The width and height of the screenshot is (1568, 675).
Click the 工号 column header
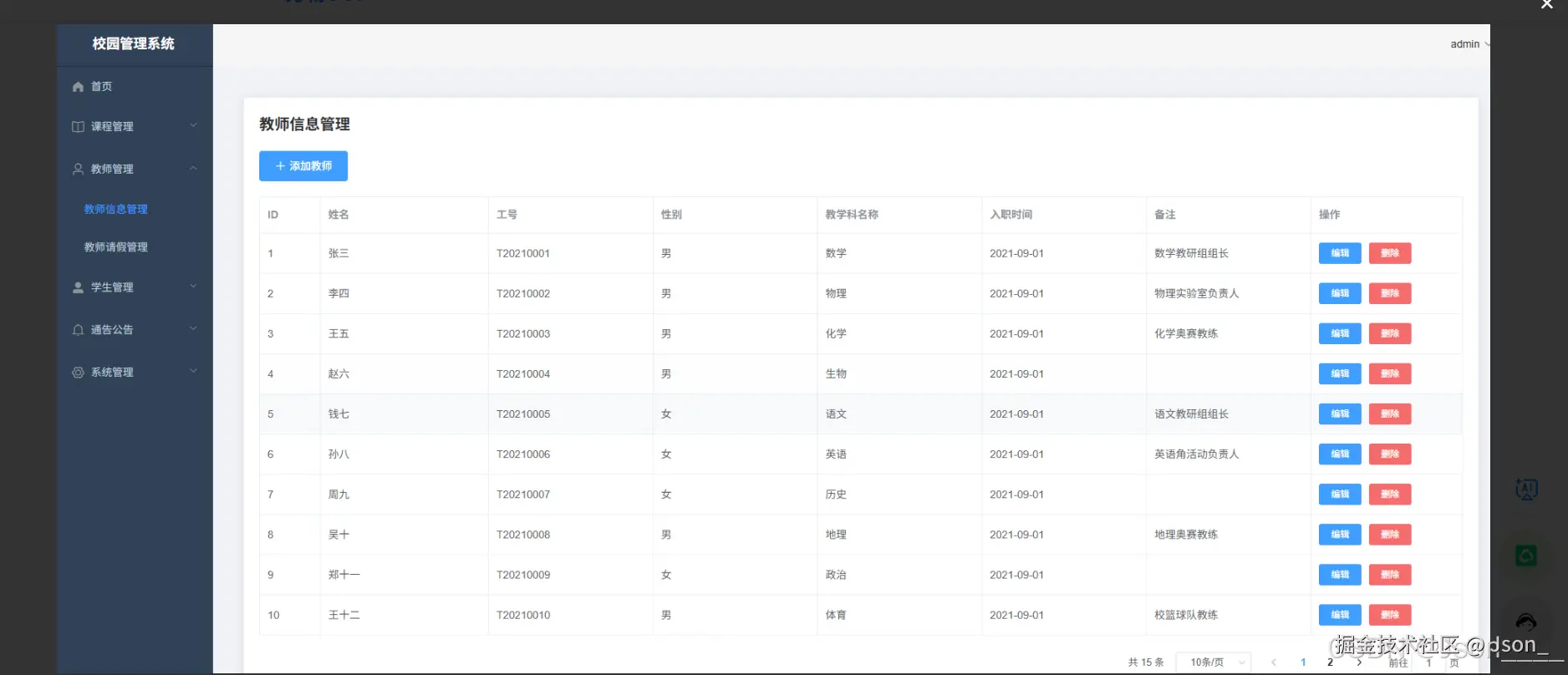(507, 215)
